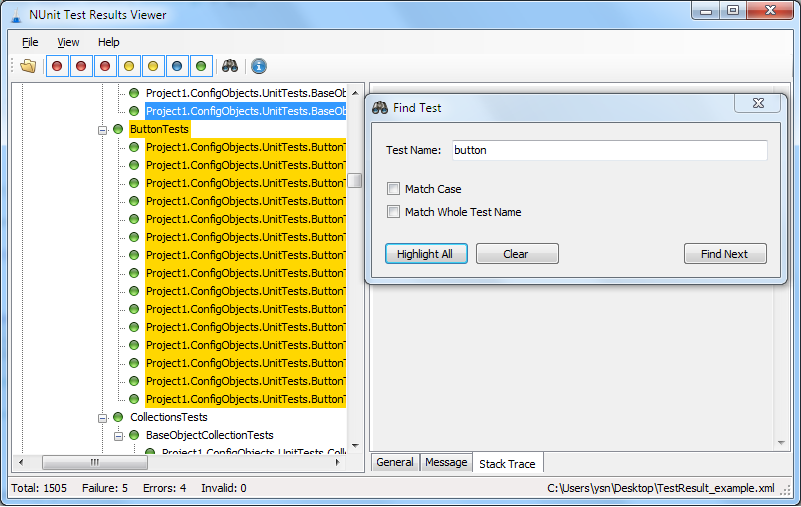801x507 pixels.
Task: Click the tree's vertical scrollbar thumb
Action: pyautogui.click(x=355, y=180)
